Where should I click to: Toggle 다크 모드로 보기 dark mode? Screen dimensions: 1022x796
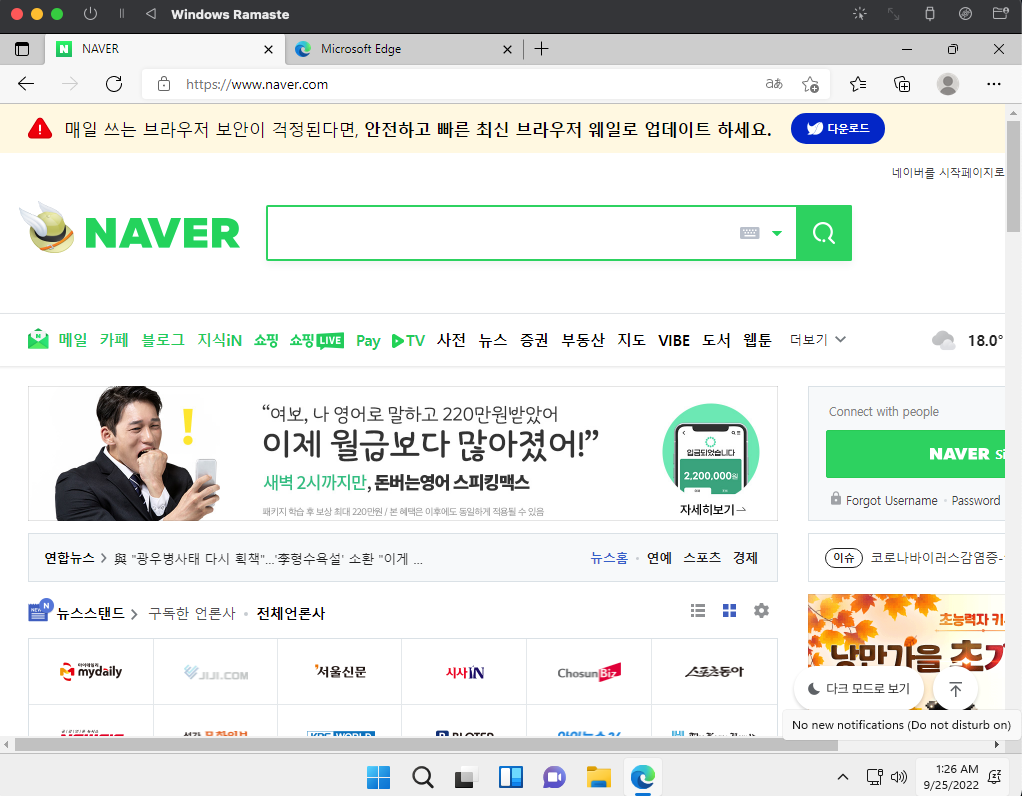click(x=859, y=688)
